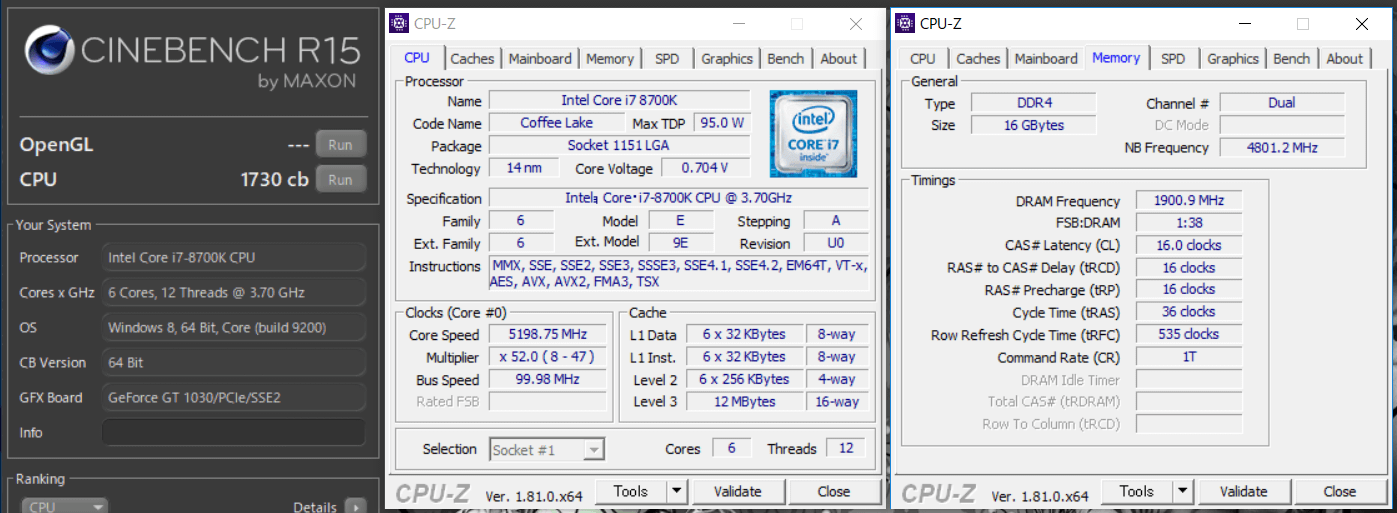Click the '1900.9 MHz' DRAM frequency value
1397x513 pixels.
pyautogui.click(x=1189, y=201)
